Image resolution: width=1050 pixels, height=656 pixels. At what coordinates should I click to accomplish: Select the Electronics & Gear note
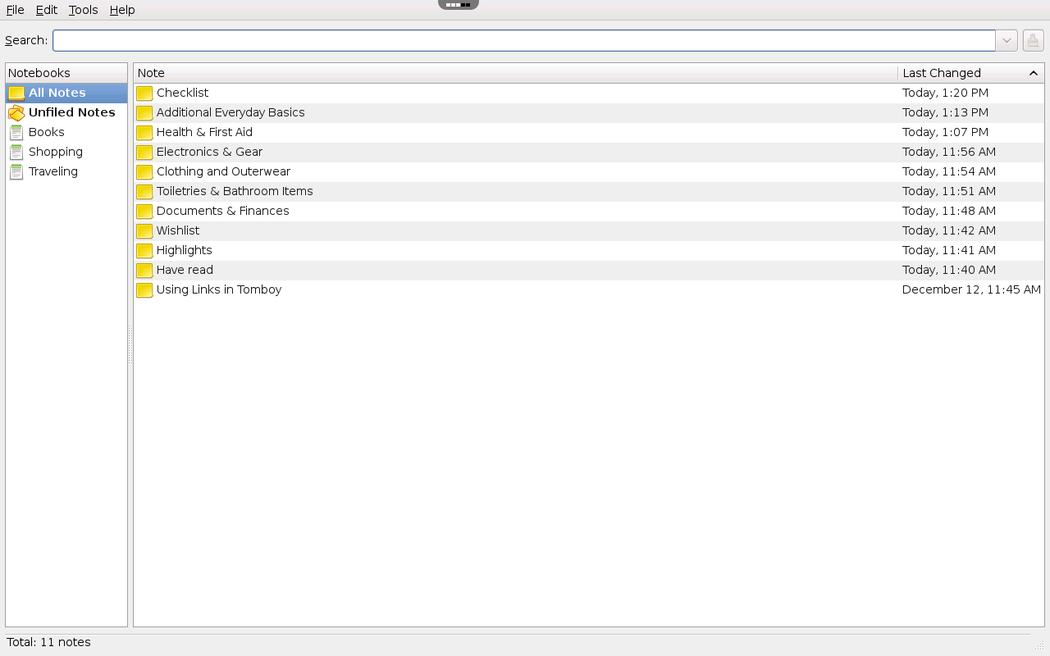tap(209, 152)
